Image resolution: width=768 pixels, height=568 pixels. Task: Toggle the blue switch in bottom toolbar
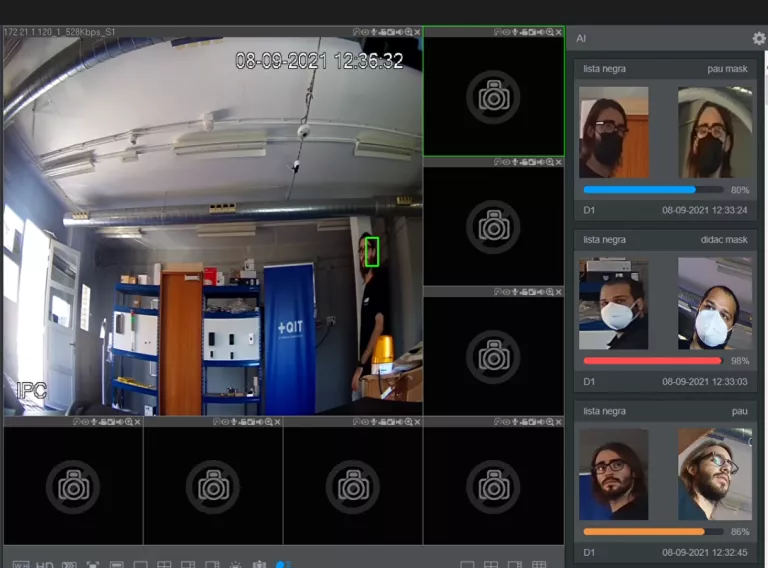point(284,565)
